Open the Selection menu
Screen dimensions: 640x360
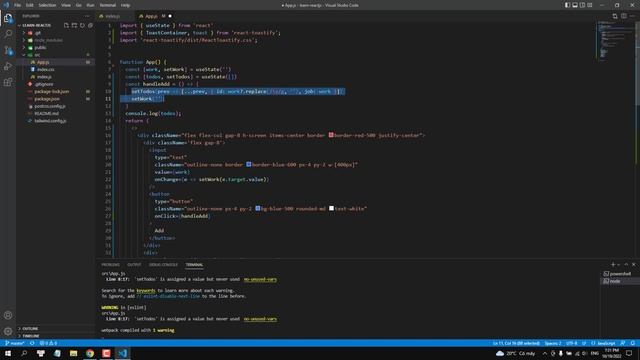point(47,5)
